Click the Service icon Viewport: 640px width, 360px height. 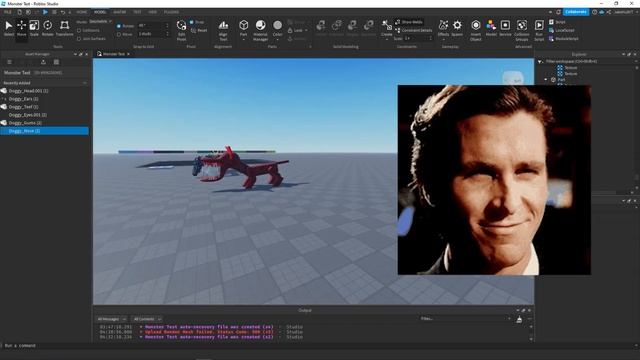[505, 25]
